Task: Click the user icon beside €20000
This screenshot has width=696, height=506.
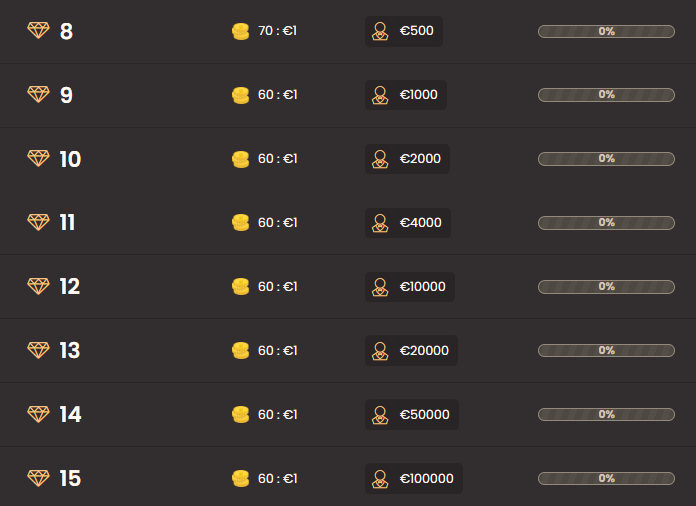Action: click(380, 351)
